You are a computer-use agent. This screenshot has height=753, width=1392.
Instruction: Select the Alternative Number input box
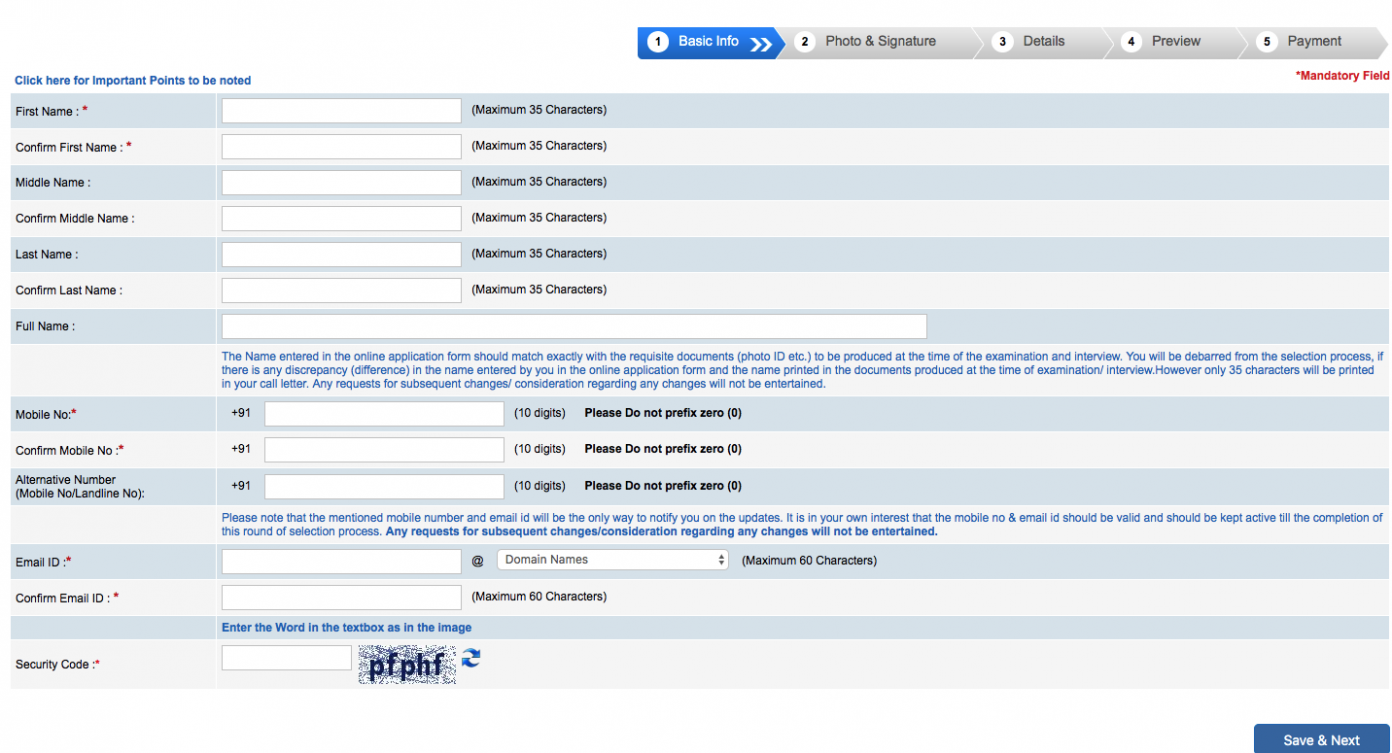click(x=384, y=486)
